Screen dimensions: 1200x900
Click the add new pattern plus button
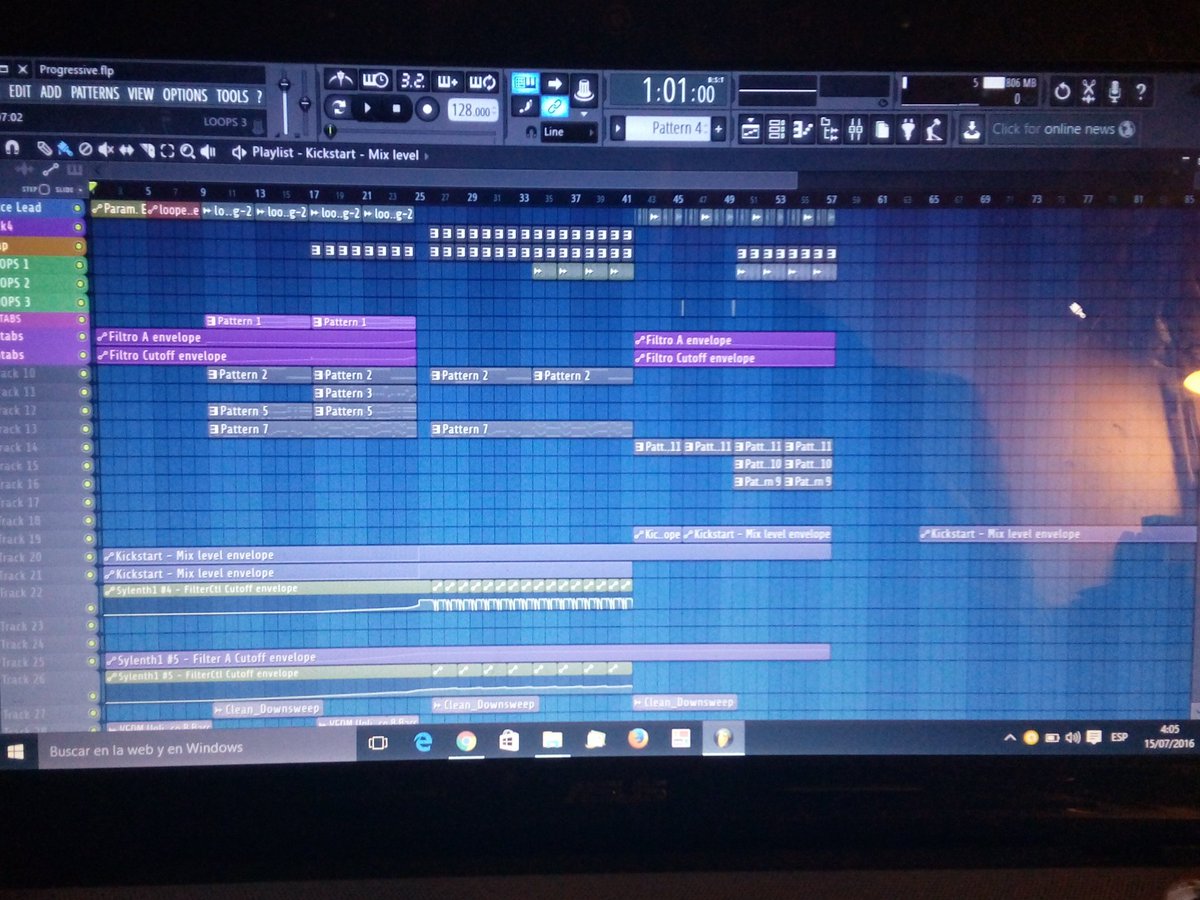(x=718, y=129)
